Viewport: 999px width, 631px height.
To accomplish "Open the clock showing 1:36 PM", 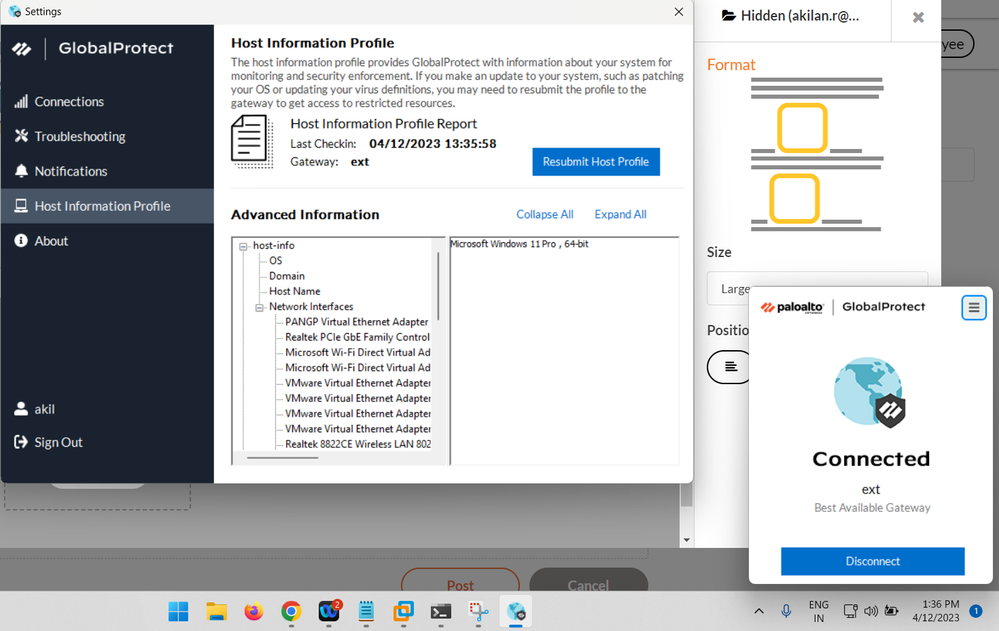I will tap(936, 611).
